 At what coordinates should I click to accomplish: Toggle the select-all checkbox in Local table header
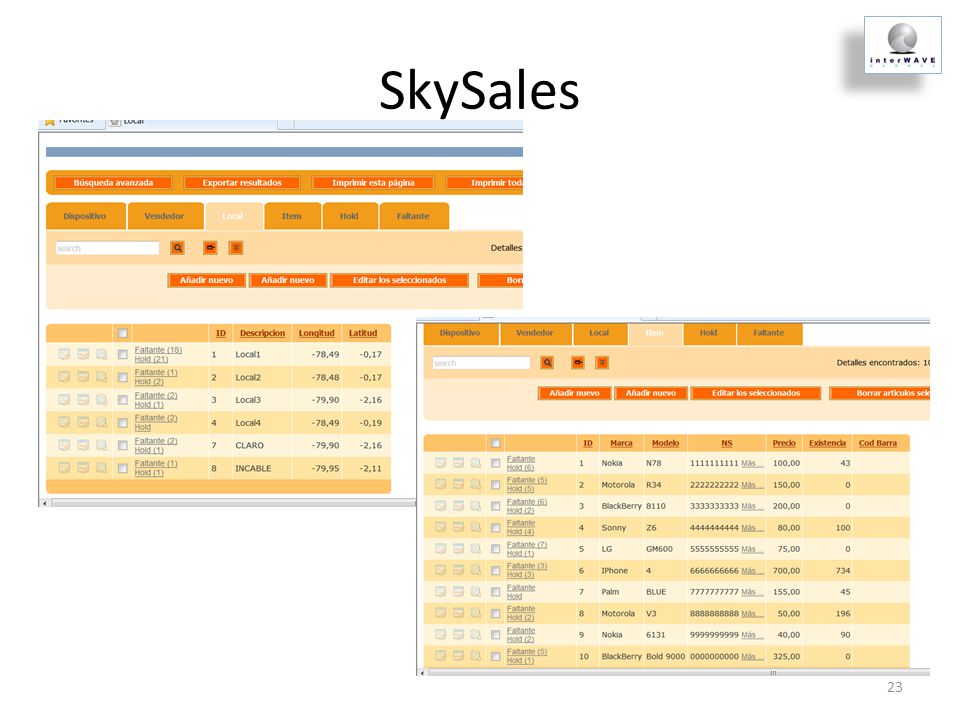122,333
